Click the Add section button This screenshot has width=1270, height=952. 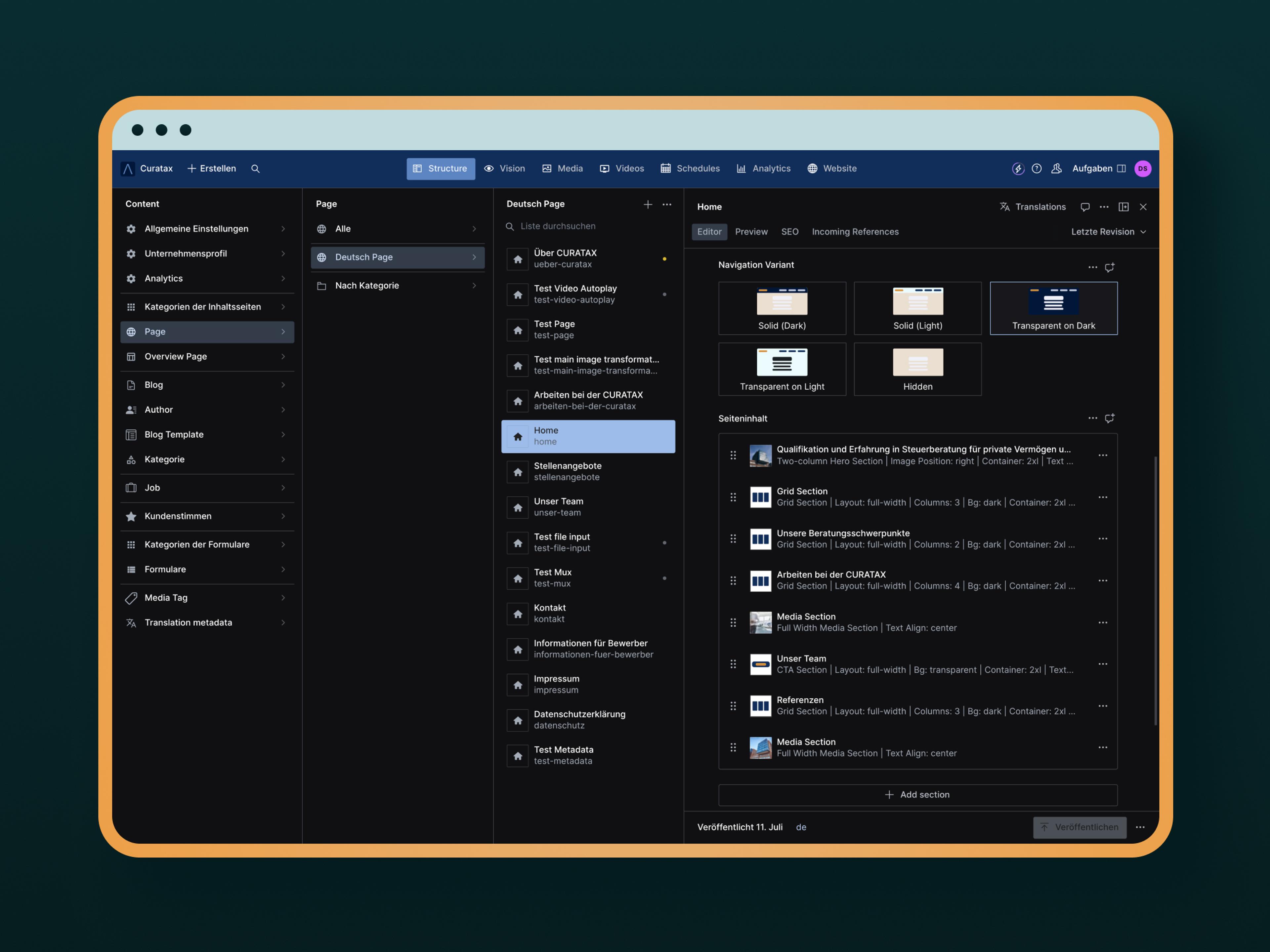(917, 795)
